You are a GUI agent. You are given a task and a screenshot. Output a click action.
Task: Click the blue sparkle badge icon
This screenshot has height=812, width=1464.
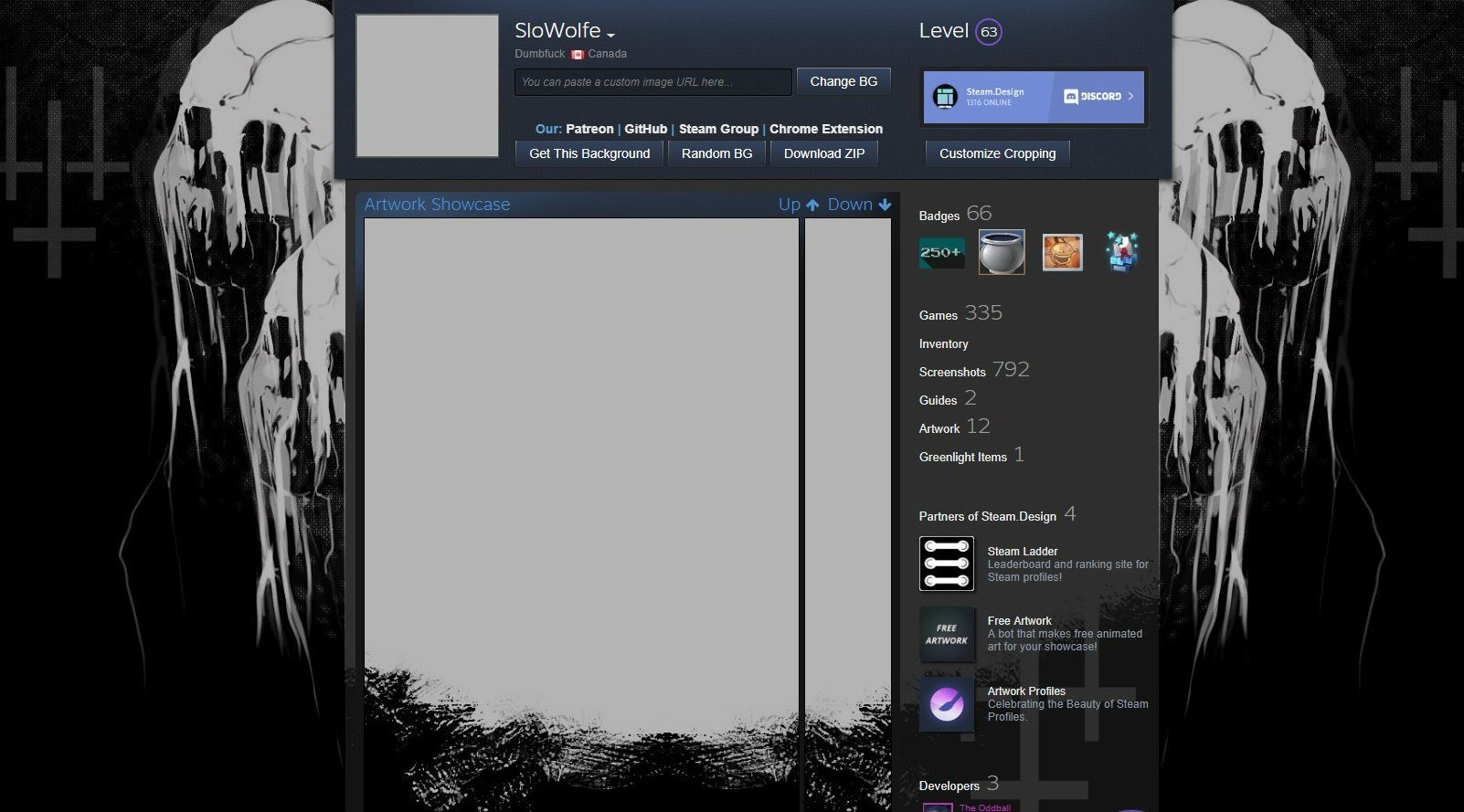tap(1121, 252)
